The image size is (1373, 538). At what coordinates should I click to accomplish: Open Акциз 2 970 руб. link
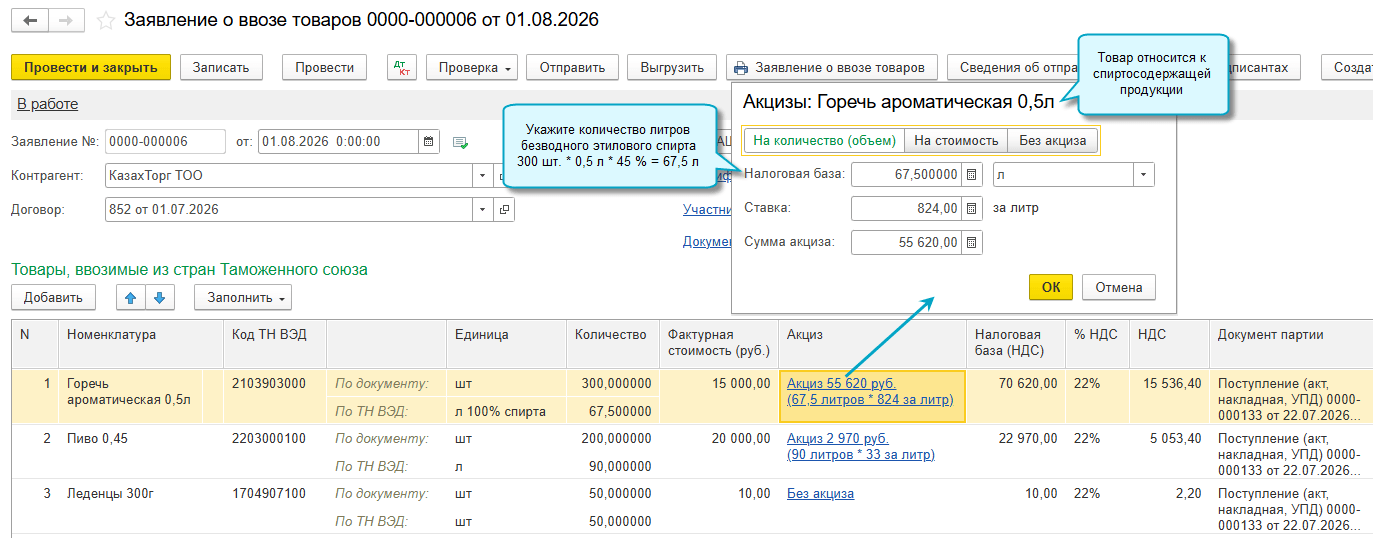838,438
